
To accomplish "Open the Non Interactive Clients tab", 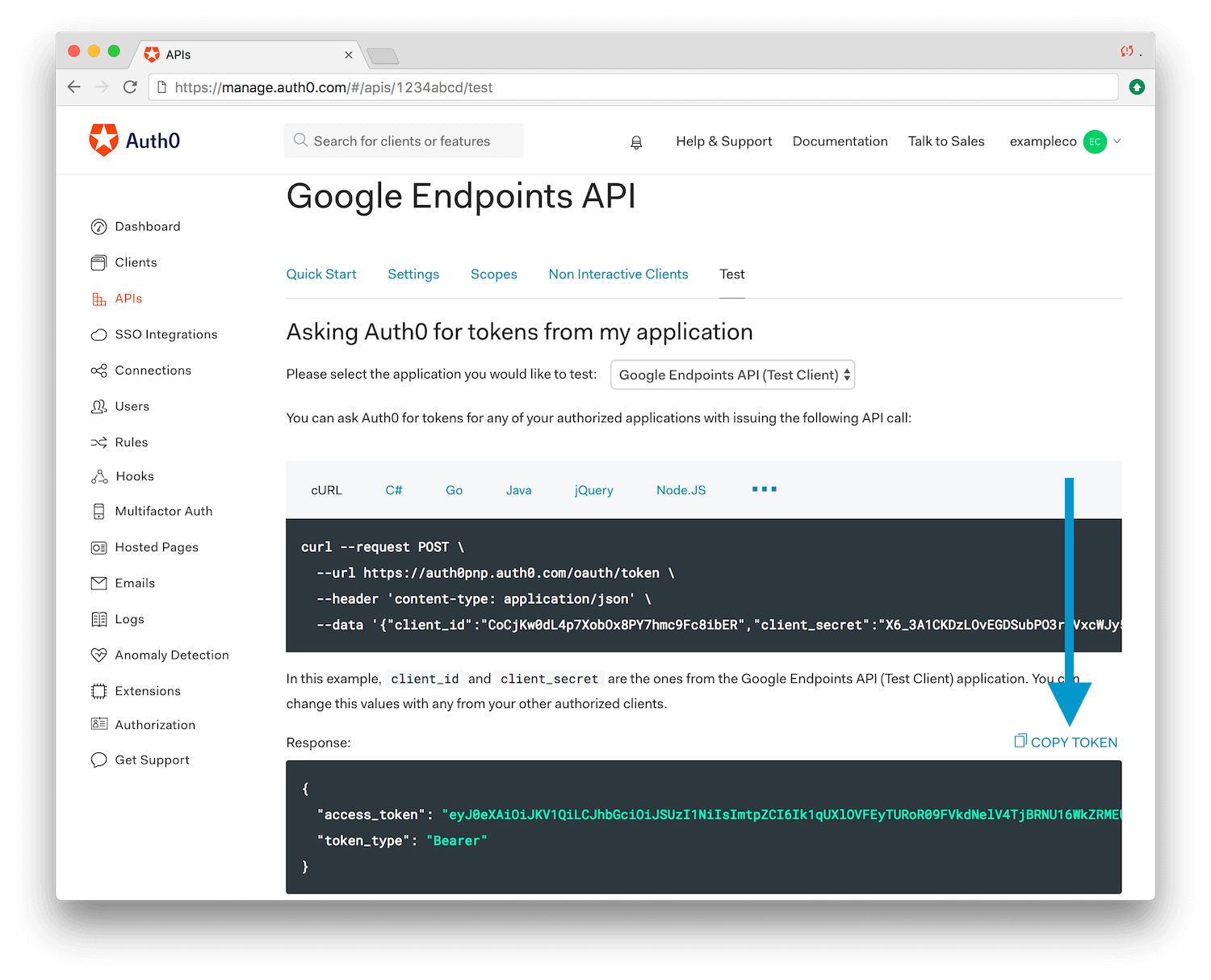I will tap(618, 274).
